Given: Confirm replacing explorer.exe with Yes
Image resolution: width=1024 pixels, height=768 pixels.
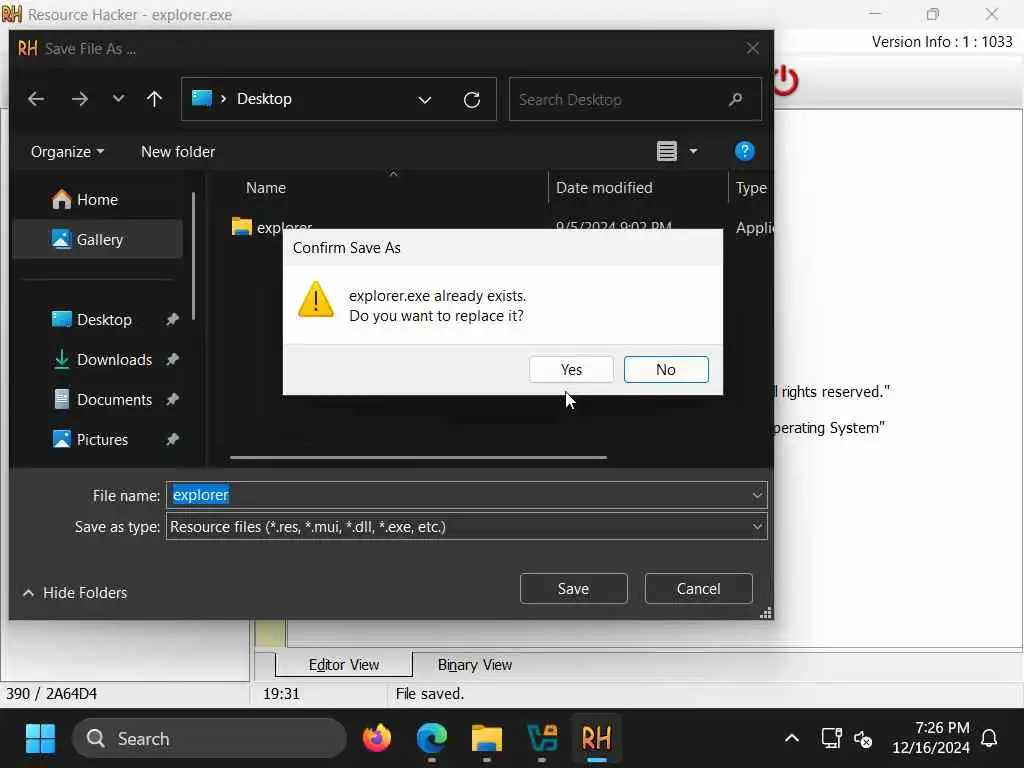Looking at the screenshot, I should 571,370.
